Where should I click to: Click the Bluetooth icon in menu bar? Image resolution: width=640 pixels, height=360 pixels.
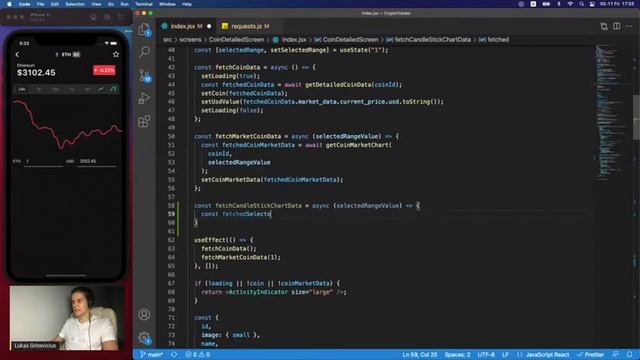click(x=559, y=4)
